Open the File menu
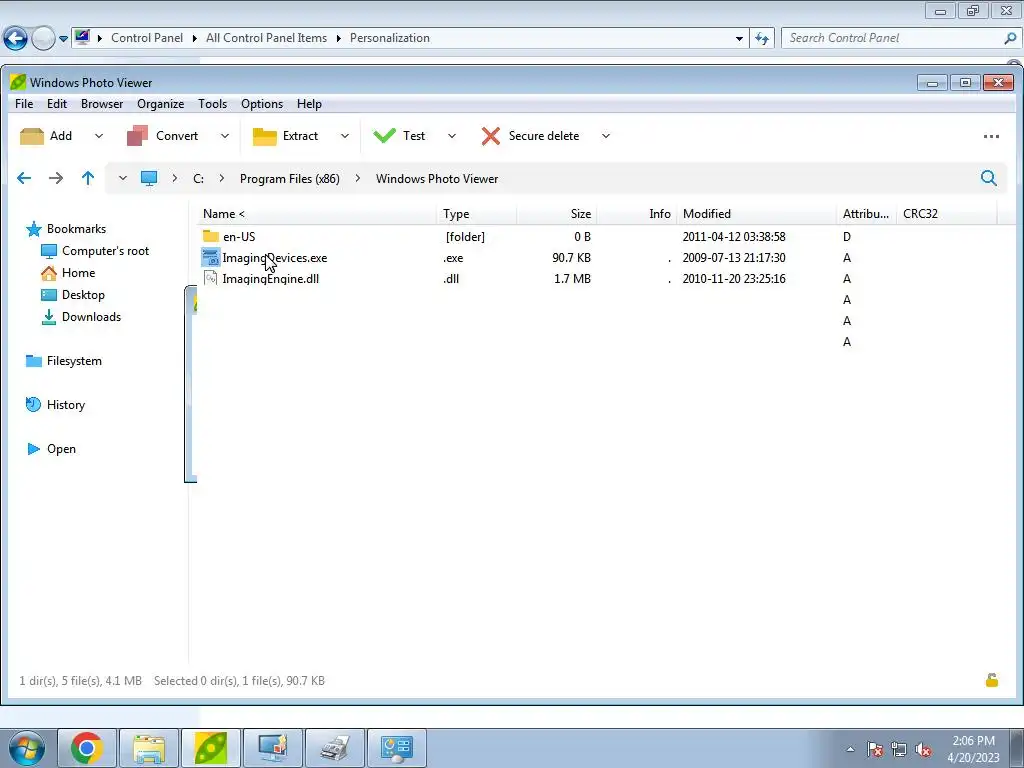Viewport: 1024px width, 768px height. [x=24, y=104]
